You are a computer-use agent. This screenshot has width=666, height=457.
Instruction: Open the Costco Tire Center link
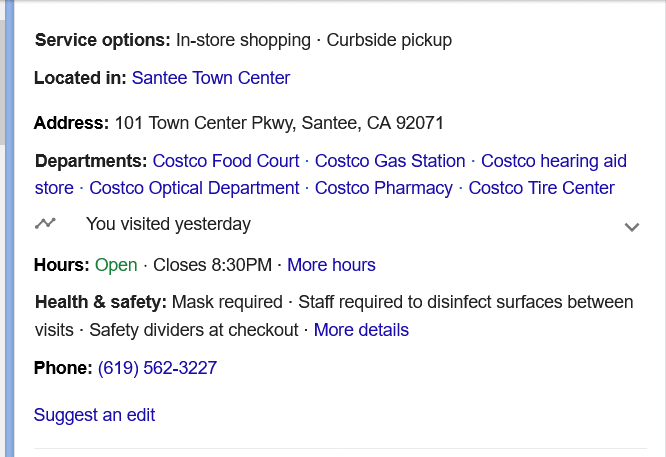(541, 188)
